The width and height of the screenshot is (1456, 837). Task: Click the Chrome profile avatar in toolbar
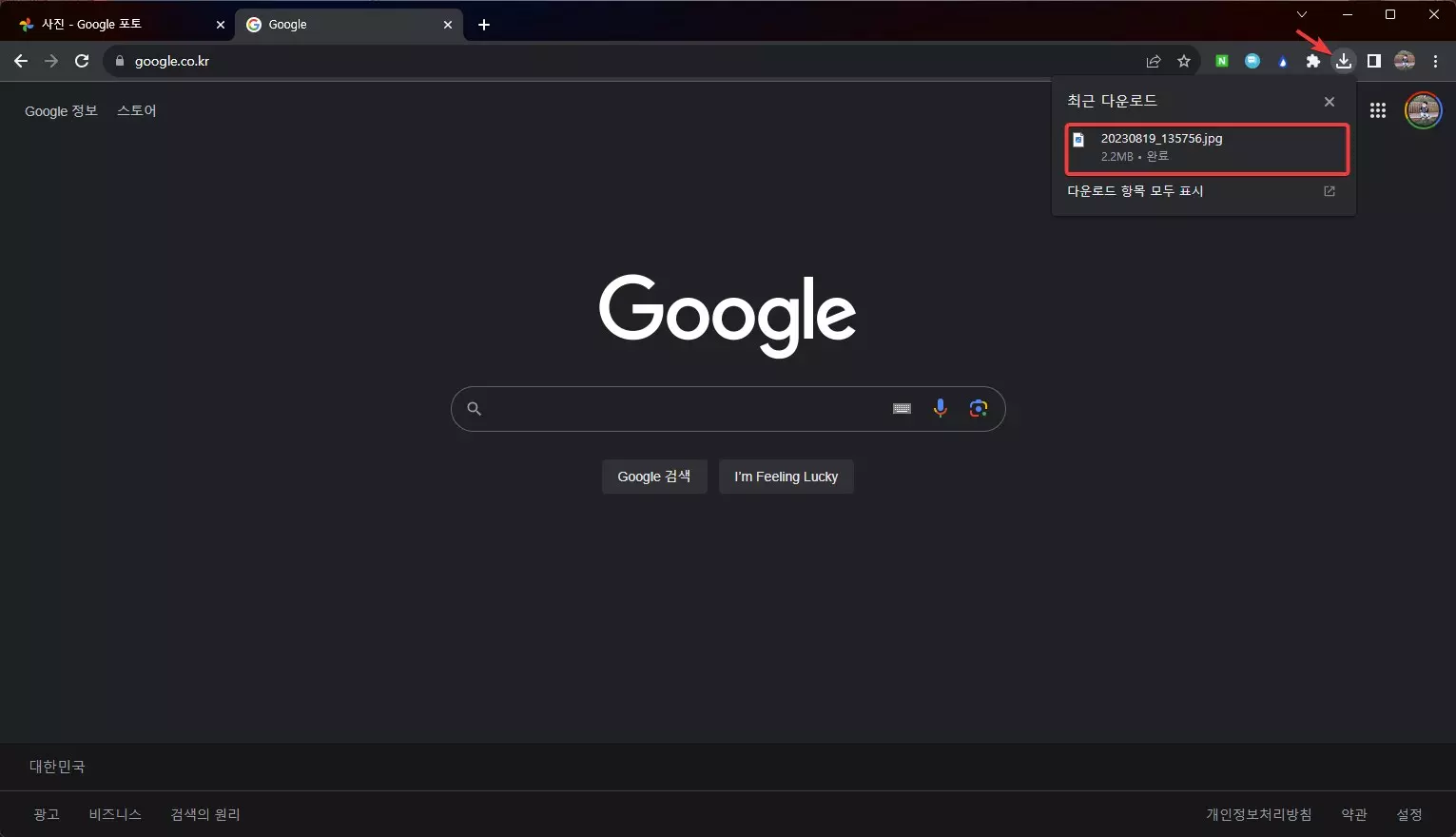coord(1405,61)
